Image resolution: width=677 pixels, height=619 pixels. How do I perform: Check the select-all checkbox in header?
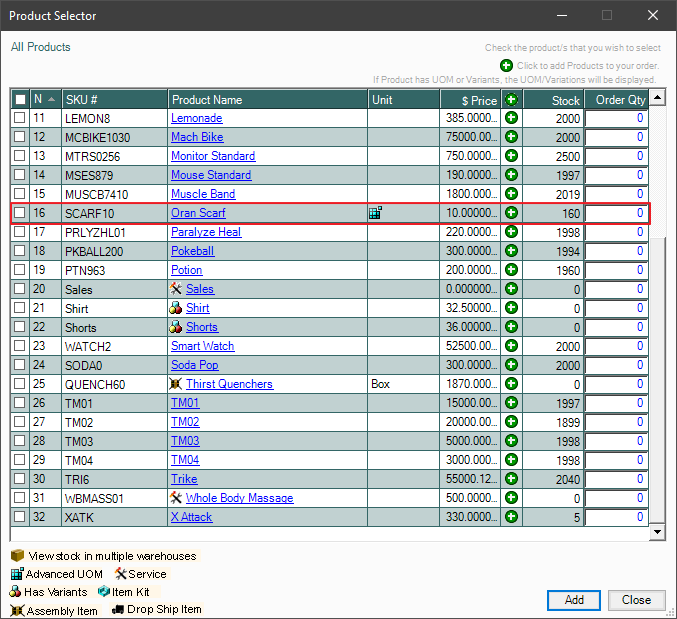tap(20, 100)
